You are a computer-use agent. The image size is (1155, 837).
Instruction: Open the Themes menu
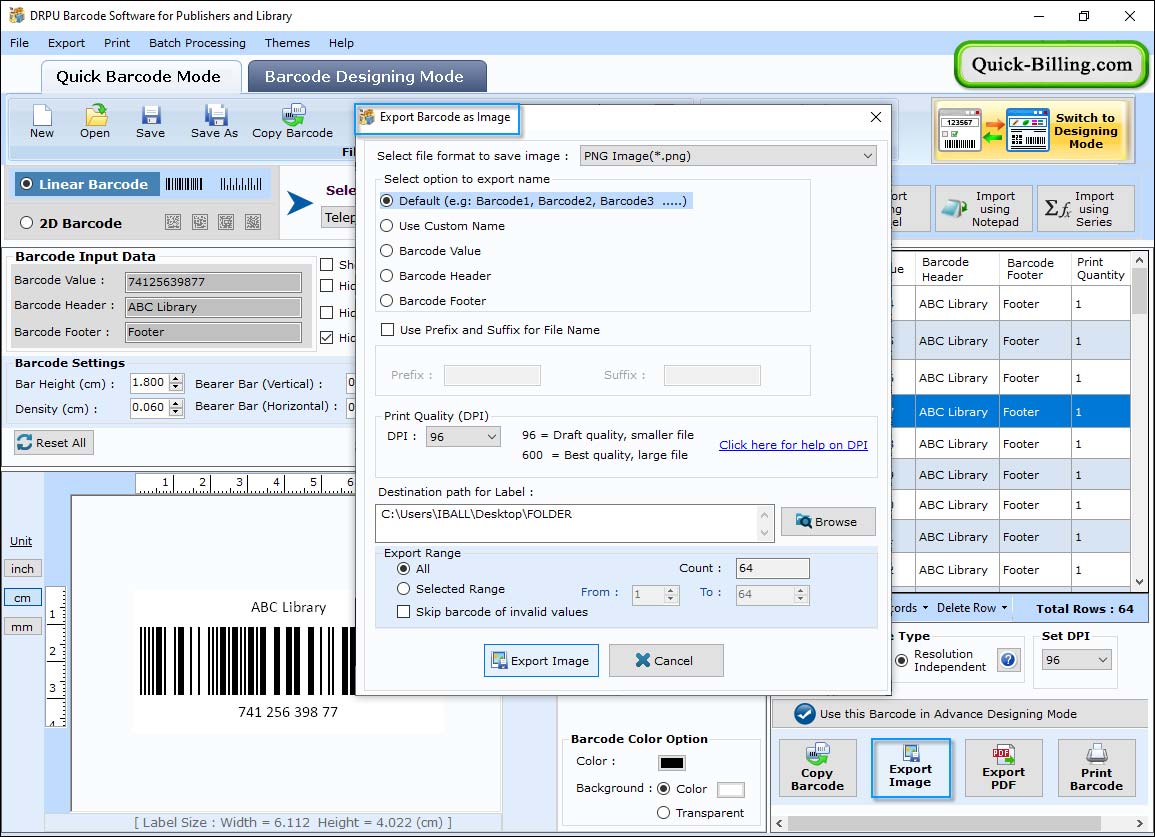pyautogui.click(x=287, y=43)
